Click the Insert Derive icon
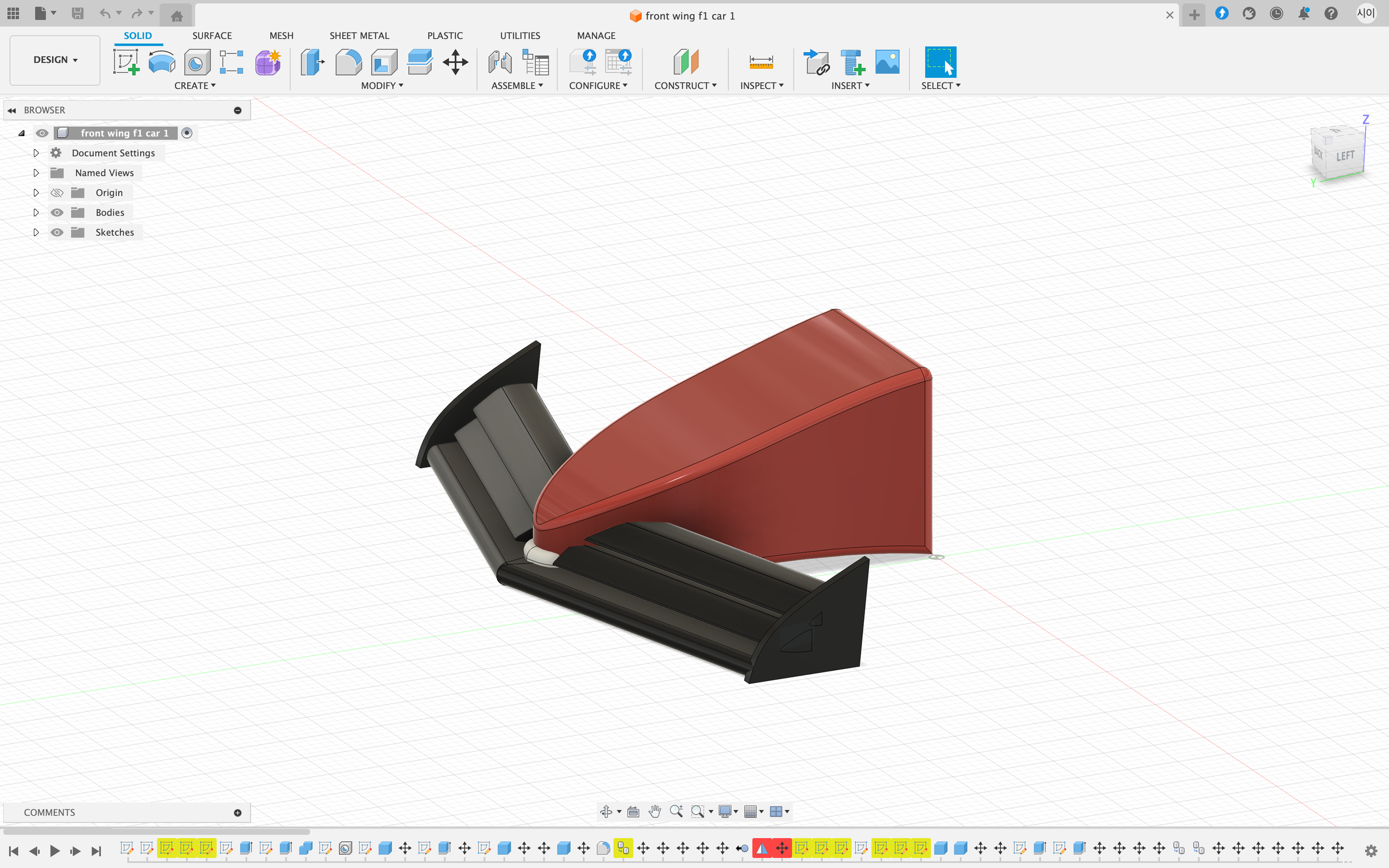This screenshot has height=868, width=1389. [816, 62]
